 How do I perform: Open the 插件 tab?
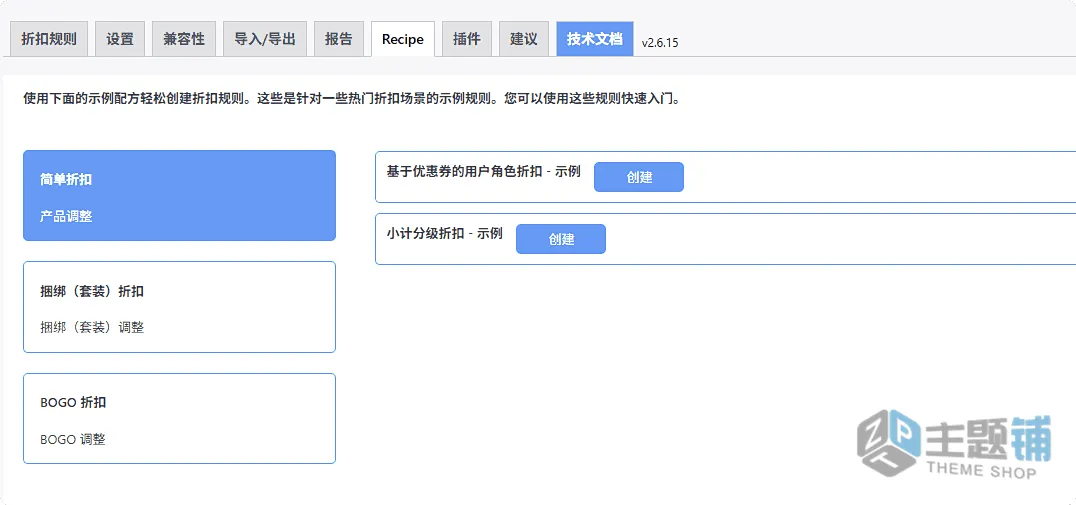coord(467,38)
